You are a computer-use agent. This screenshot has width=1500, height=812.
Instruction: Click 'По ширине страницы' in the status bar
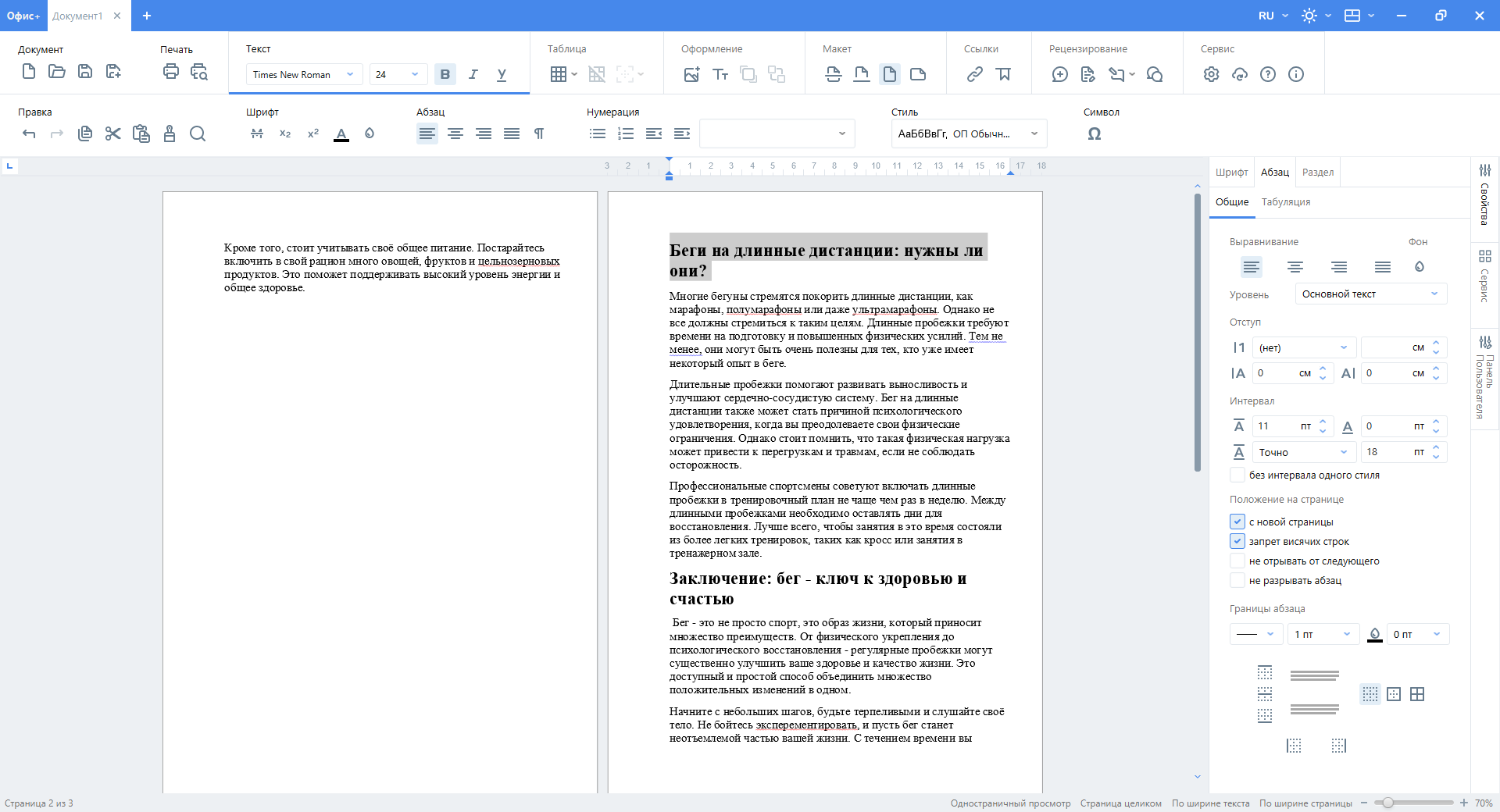(1307, 803)
